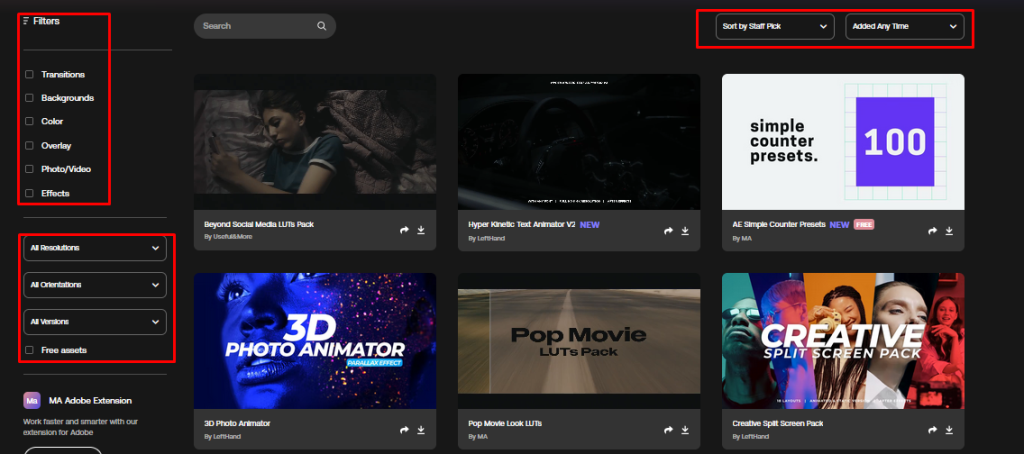Click the search magnifier icon
Image resolution: width=1024 pixels, height=454 pixels.
(x=321, y=26)
